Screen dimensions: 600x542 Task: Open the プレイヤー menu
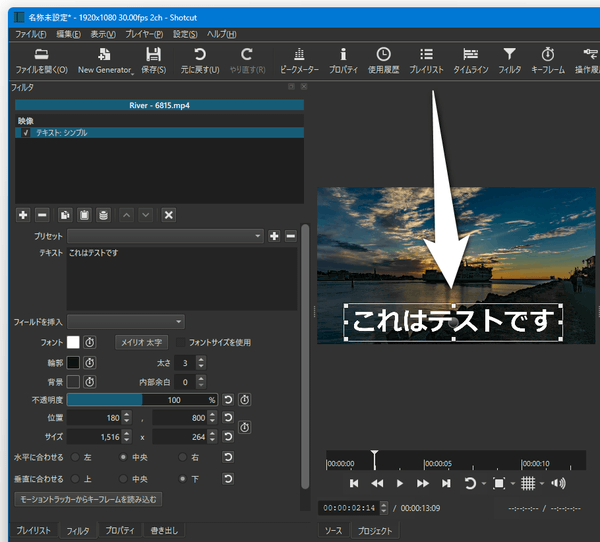tap(144, 34)
